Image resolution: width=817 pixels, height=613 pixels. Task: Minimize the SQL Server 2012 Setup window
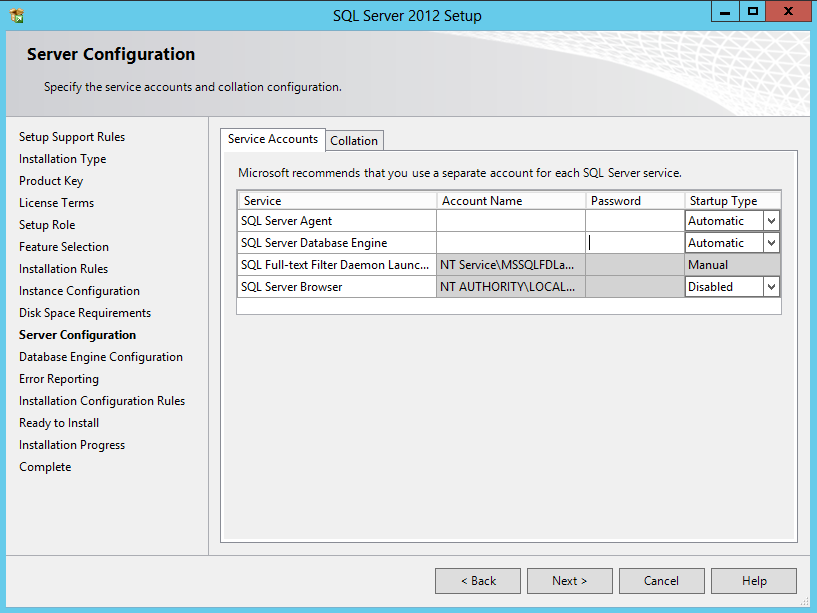click(725, 11)
